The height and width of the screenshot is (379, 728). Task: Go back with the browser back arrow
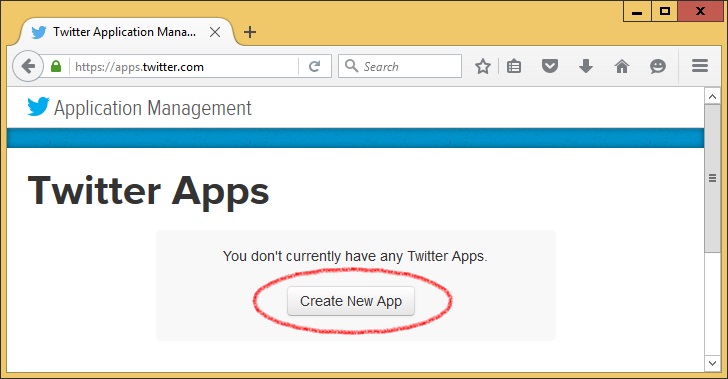28,66
